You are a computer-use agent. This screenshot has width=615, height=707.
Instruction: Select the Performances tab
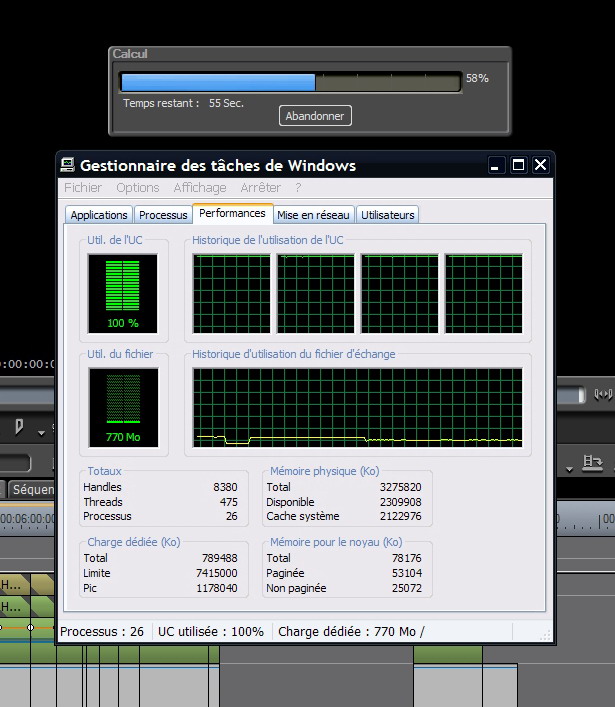pos(233,213)
